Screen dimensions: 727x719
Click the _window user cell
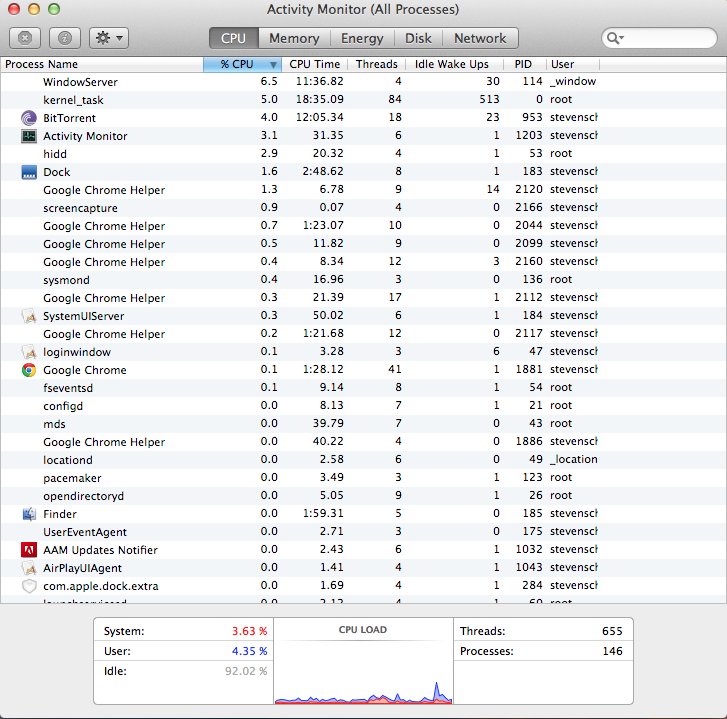[573, 82]
